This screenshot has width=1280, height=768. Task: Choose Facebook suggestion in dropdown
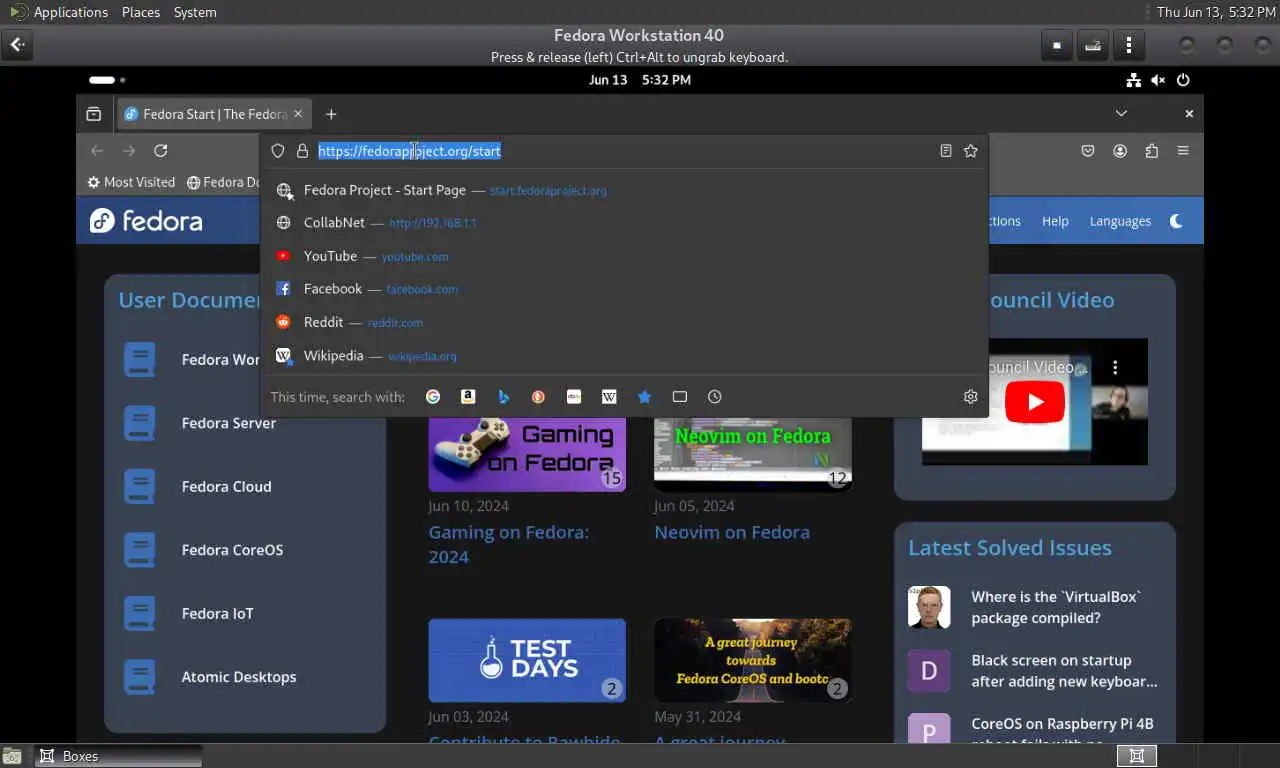point(624,289)
